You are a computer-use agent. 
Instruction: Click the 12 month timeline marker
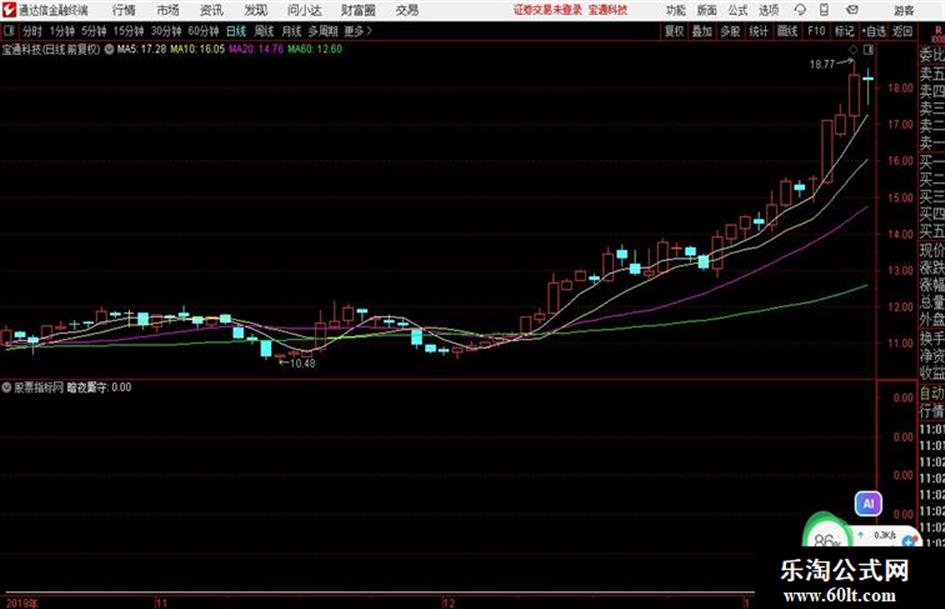tap(448, 602)
